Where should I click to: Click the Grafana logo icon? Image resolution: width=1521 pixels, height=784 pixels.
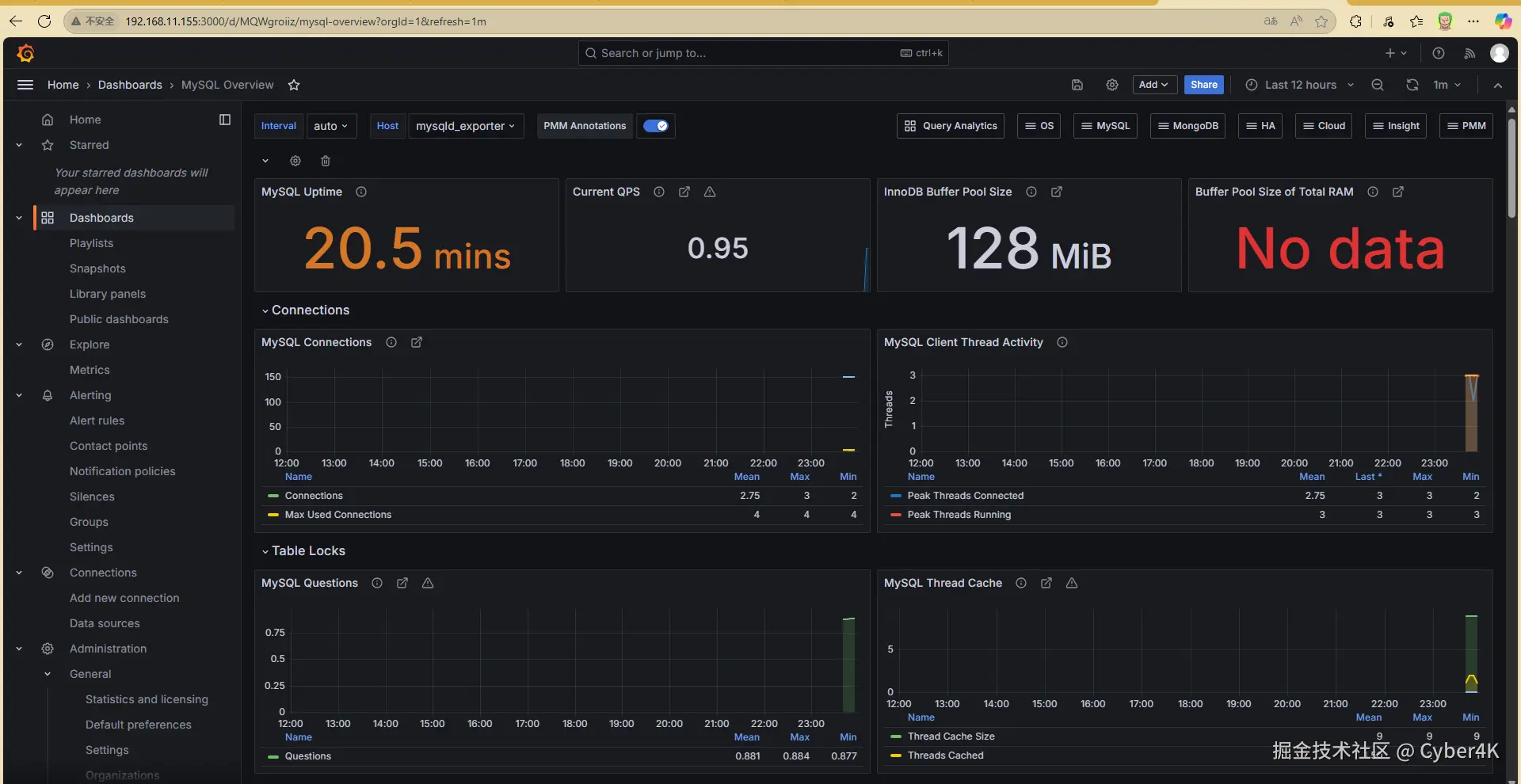pyautogui.click(x=25, y=53)
